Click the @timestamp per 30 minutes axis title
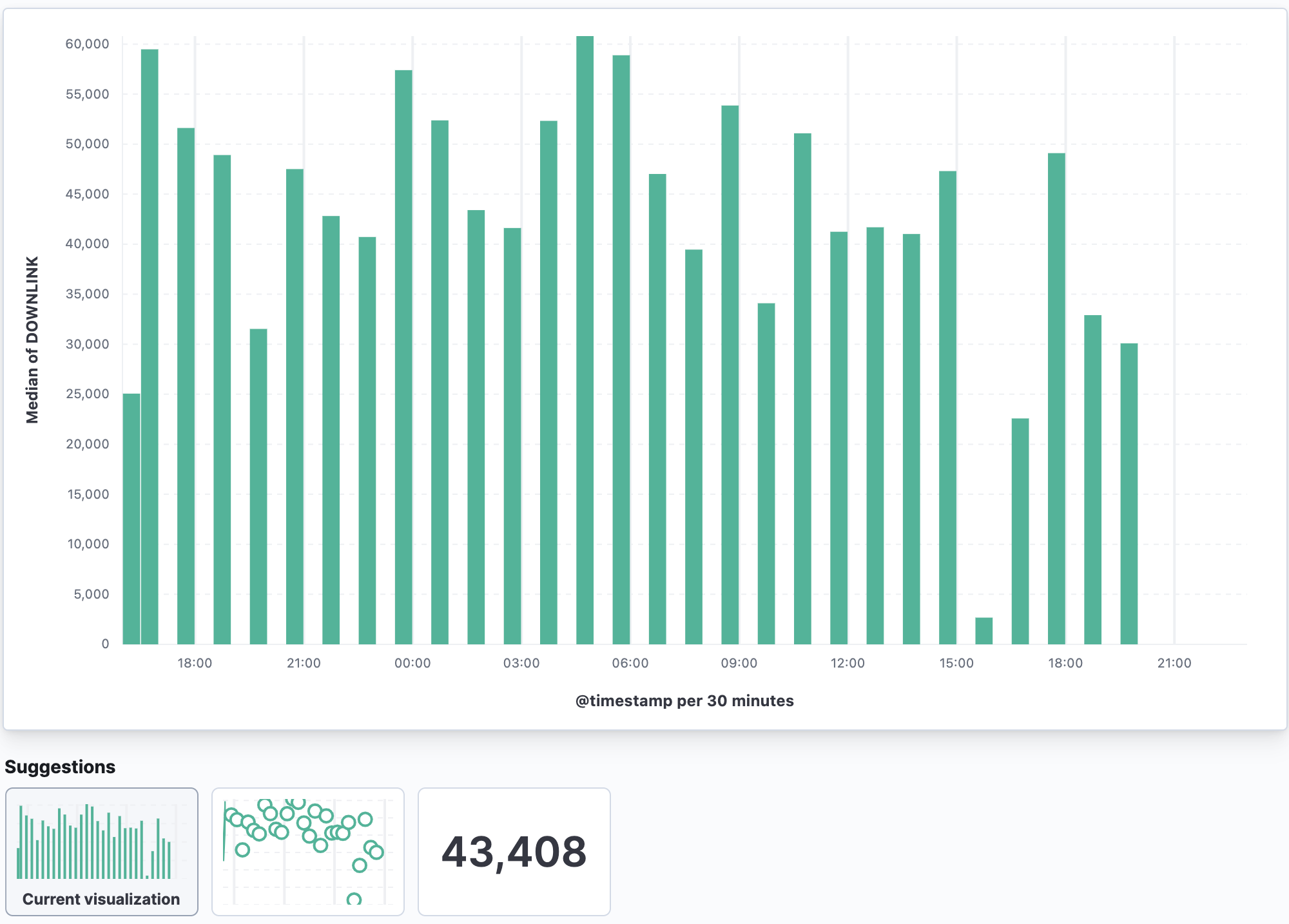1289x924 pixels. pos(684,701)
